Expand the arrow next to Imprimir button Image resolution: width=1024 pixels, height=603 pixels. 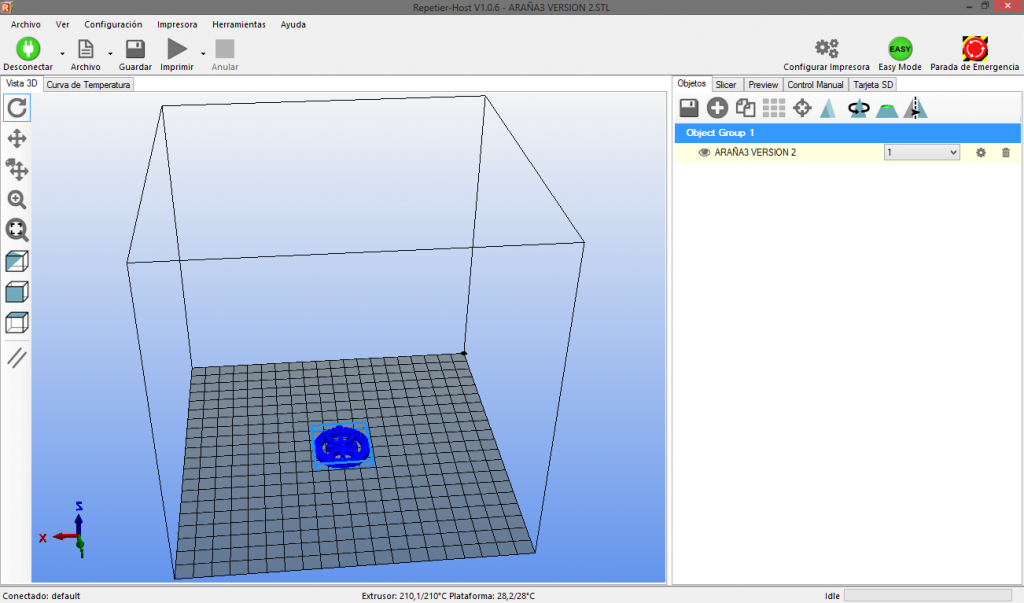[x=203, y=52]
